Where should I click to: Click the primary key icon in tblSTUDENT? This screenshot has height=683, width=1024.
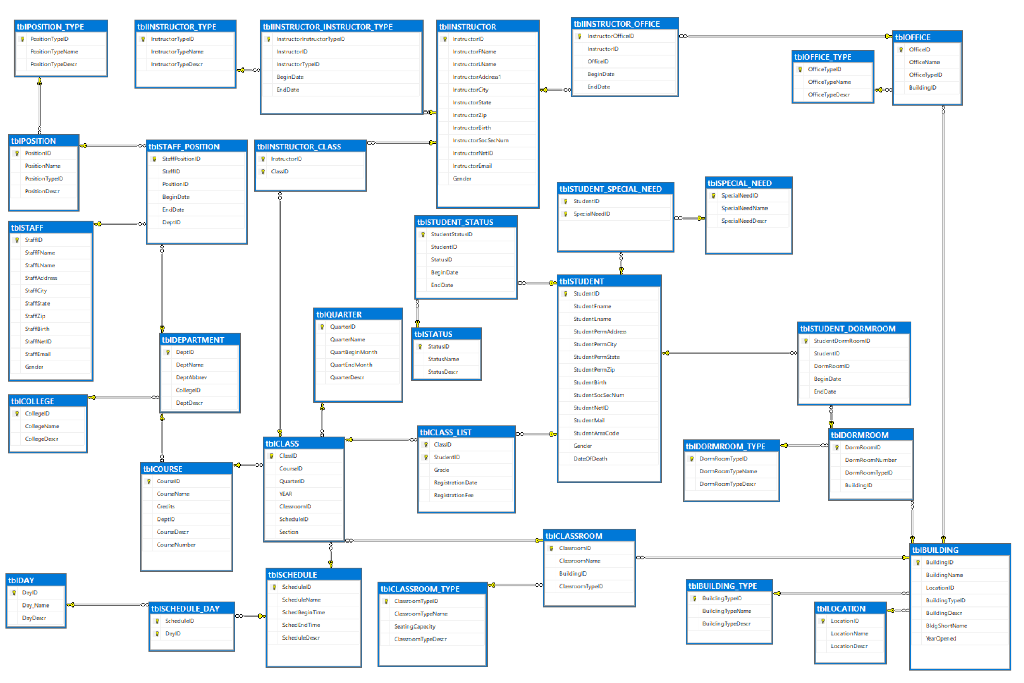coord(563,293)
